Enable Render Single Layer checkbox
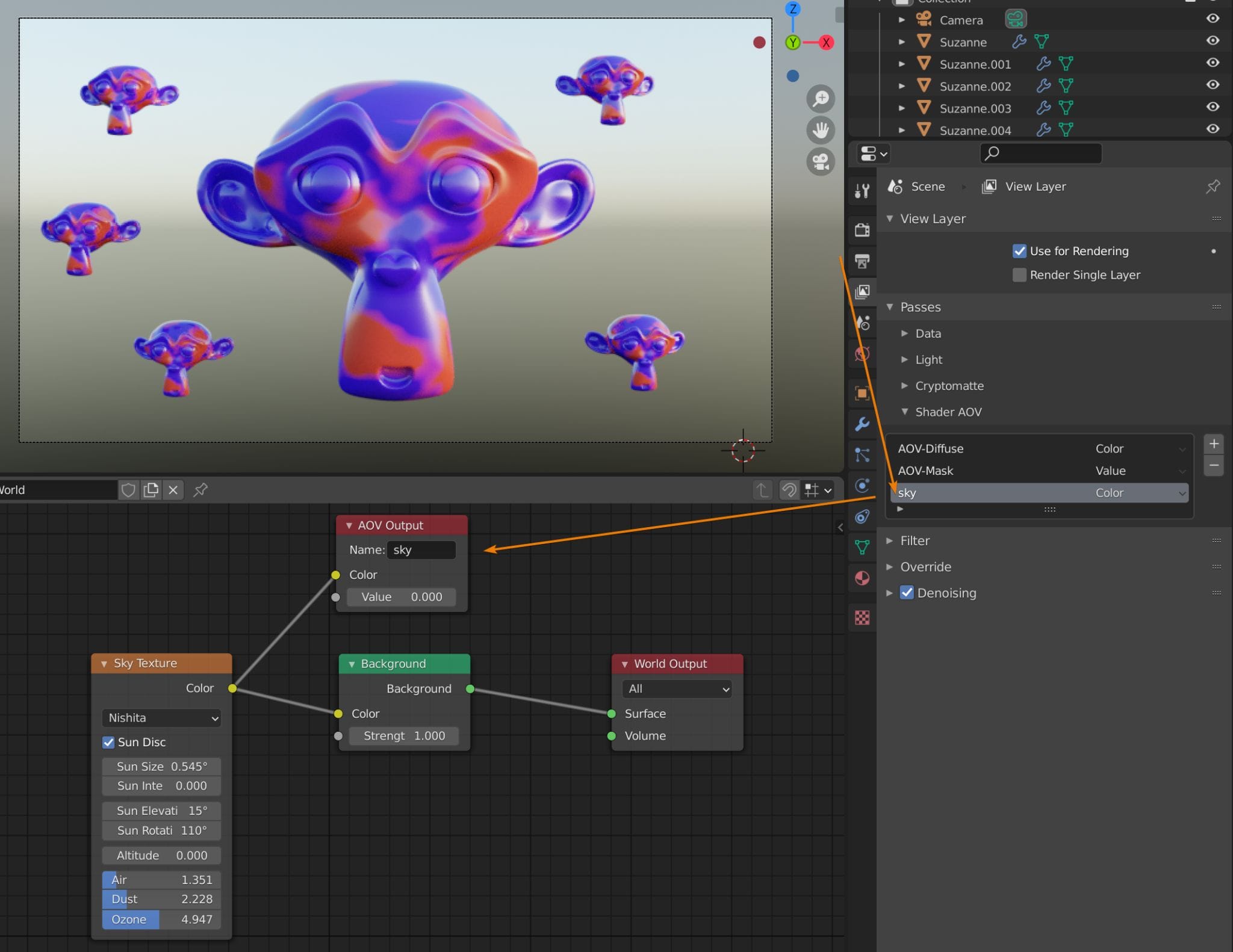Screen dimensions: 1233x952 [x=1019, y=274]
